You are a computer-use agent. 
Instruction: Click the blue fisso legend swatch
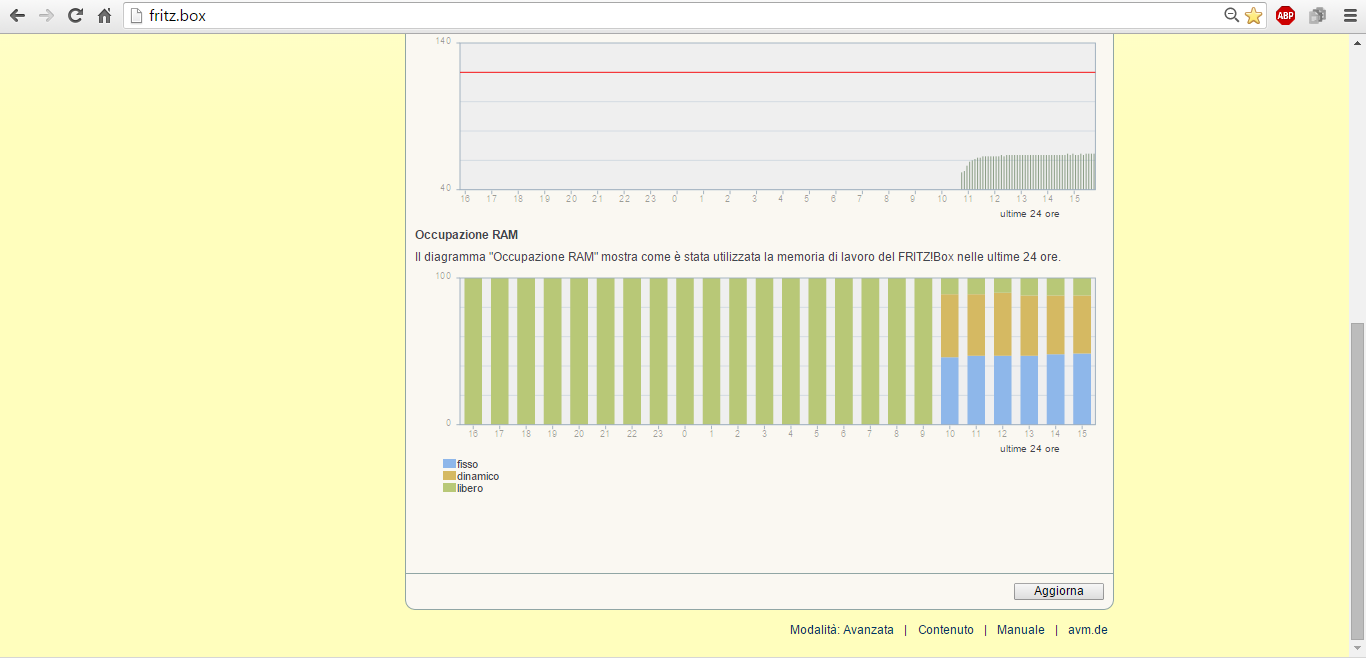coord(449,464)
